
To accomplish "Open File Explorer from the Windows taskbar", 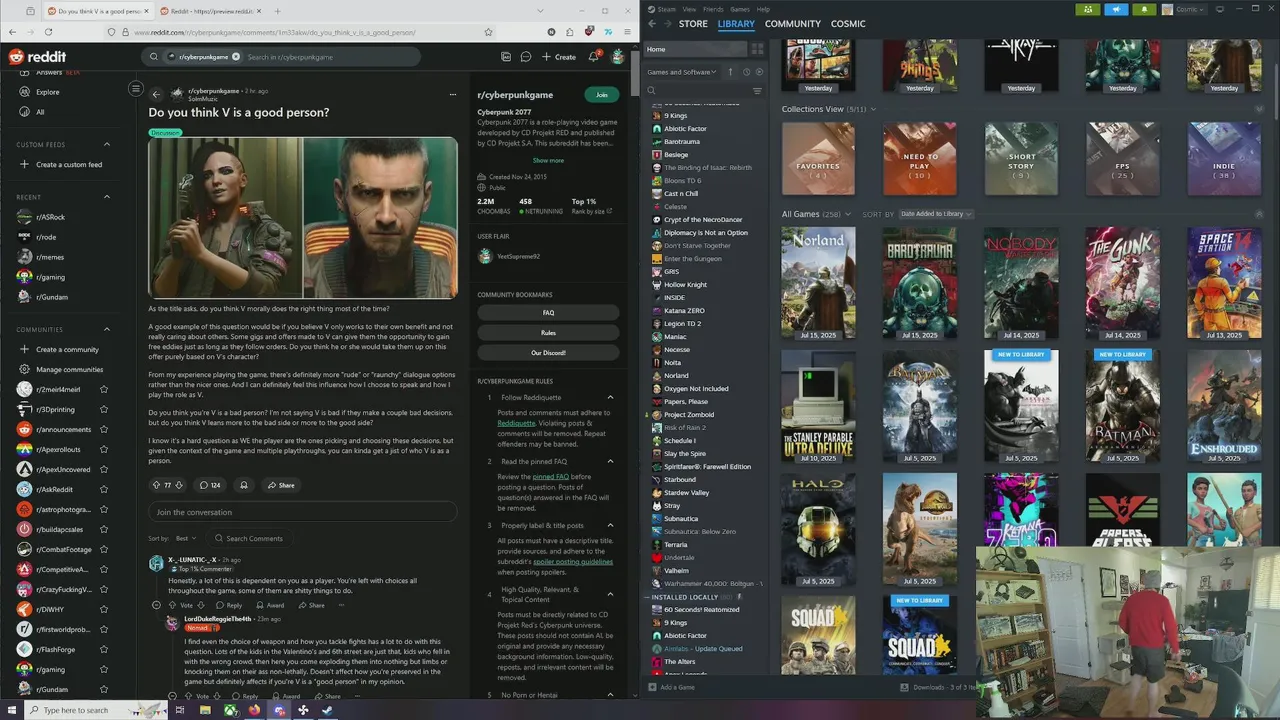I will pyautogui.click(x=205, y=710).
